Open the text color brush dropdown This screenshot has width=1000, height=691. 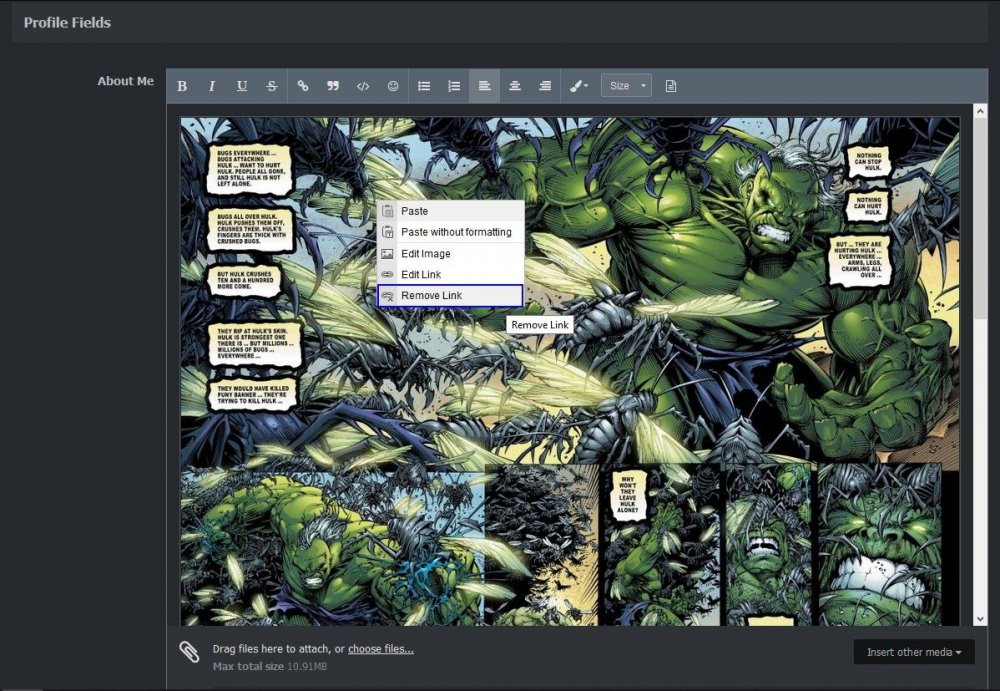[x=579, y=86]
